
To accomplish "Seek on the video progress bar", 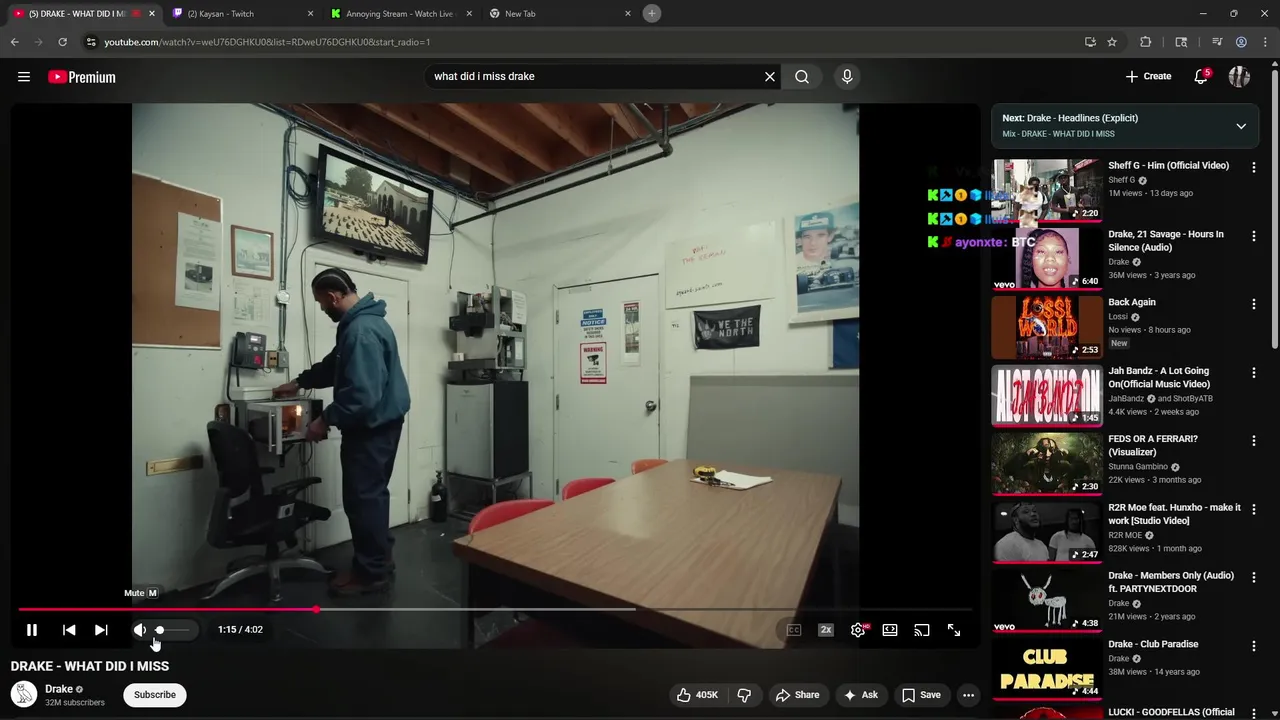I will (x=495, y=609).
